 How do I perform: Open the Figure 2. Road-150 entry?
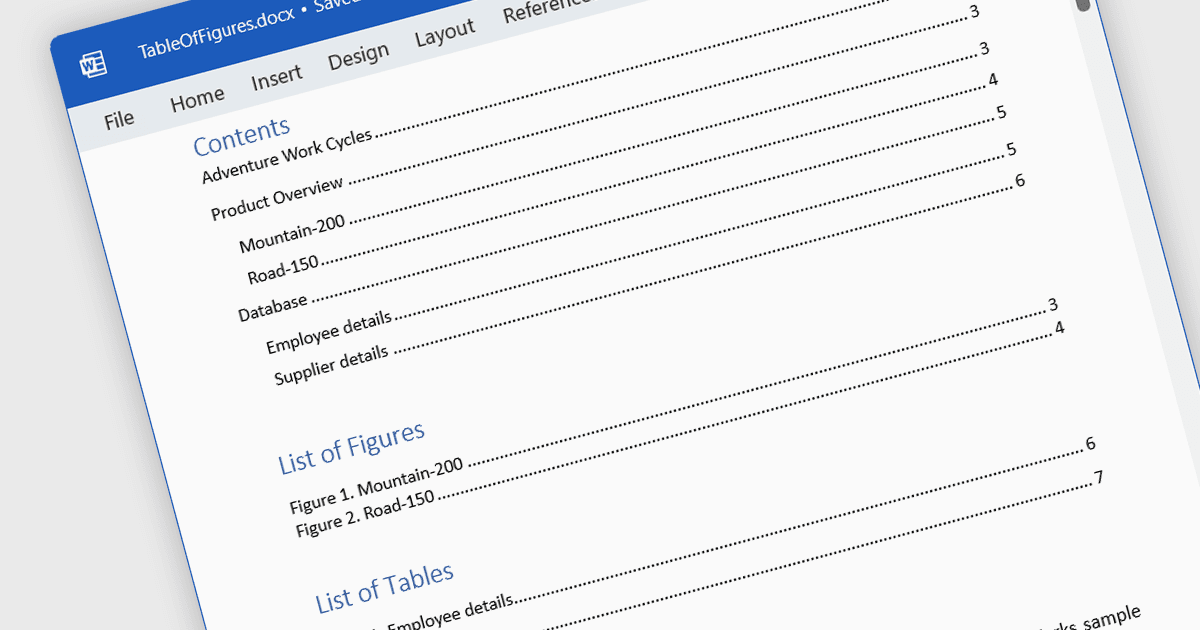365,515
